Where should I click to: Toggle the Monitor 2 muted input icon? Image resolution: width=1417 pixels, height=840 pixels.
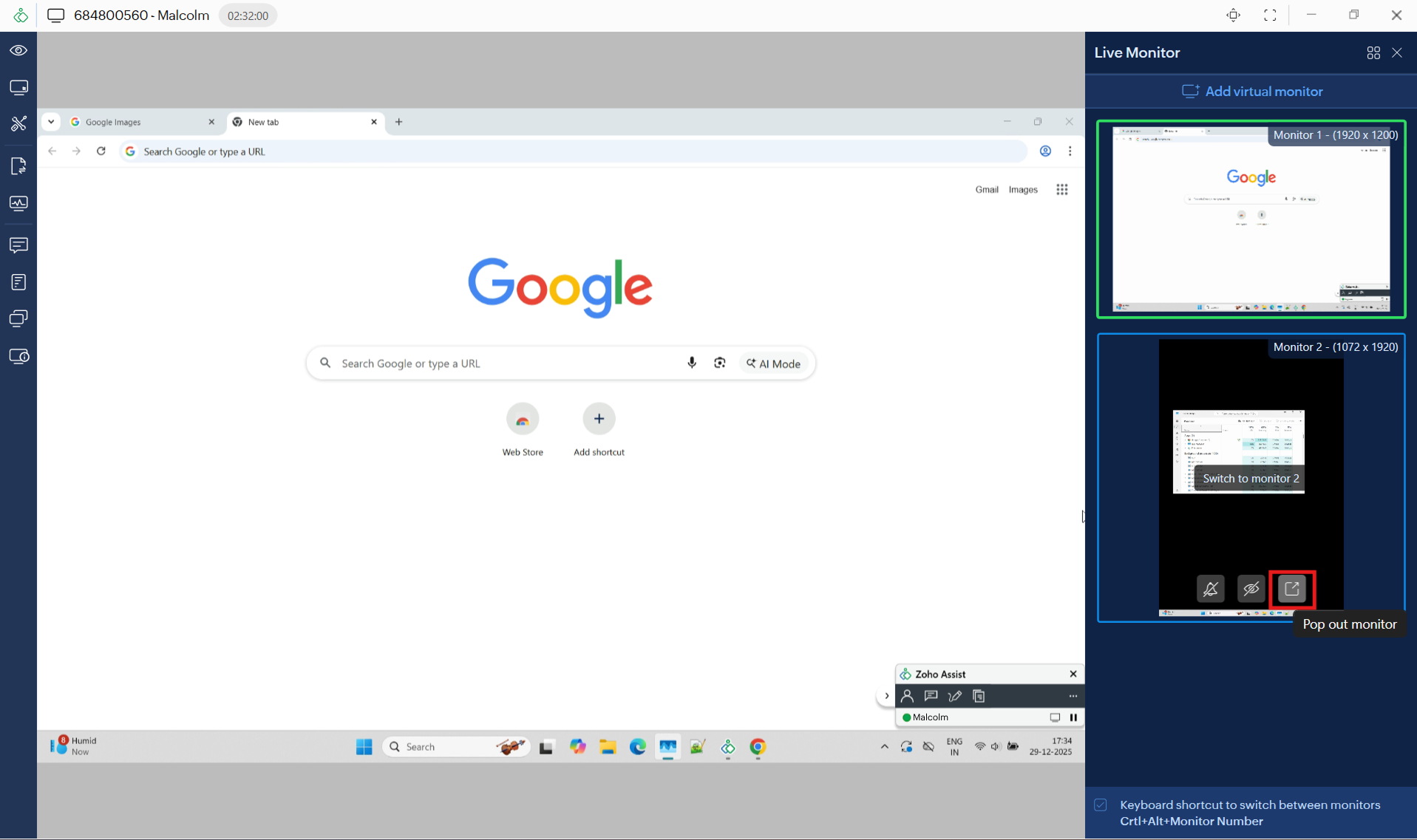coord(1210,589)
